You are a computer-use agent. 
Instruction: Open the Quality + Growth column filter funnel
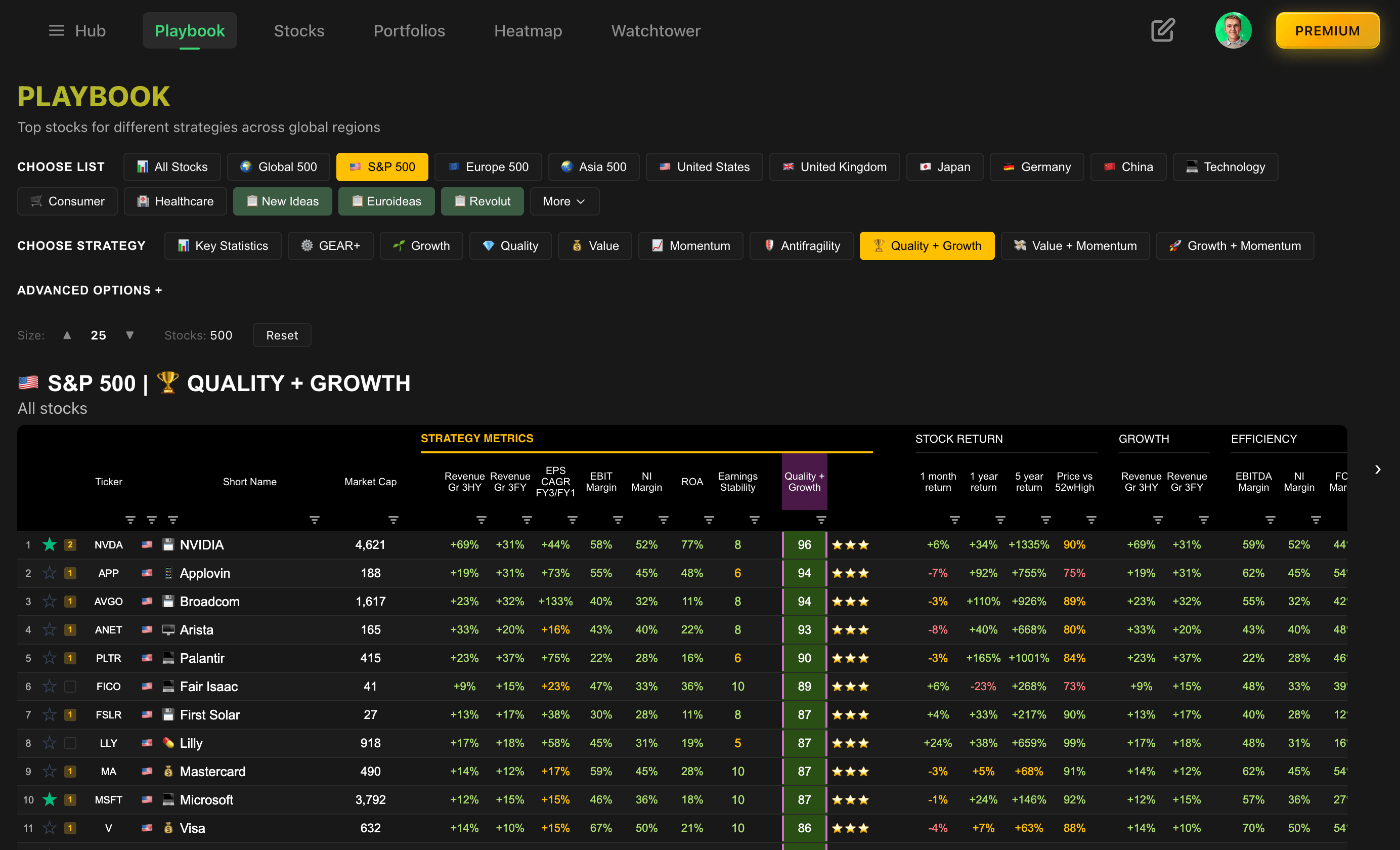[821, 519]
